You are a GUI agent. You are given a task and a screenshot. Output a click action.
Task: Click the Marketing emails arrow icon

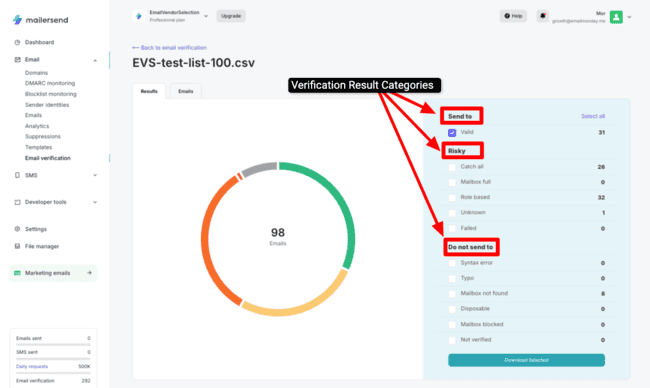[89, 273]
